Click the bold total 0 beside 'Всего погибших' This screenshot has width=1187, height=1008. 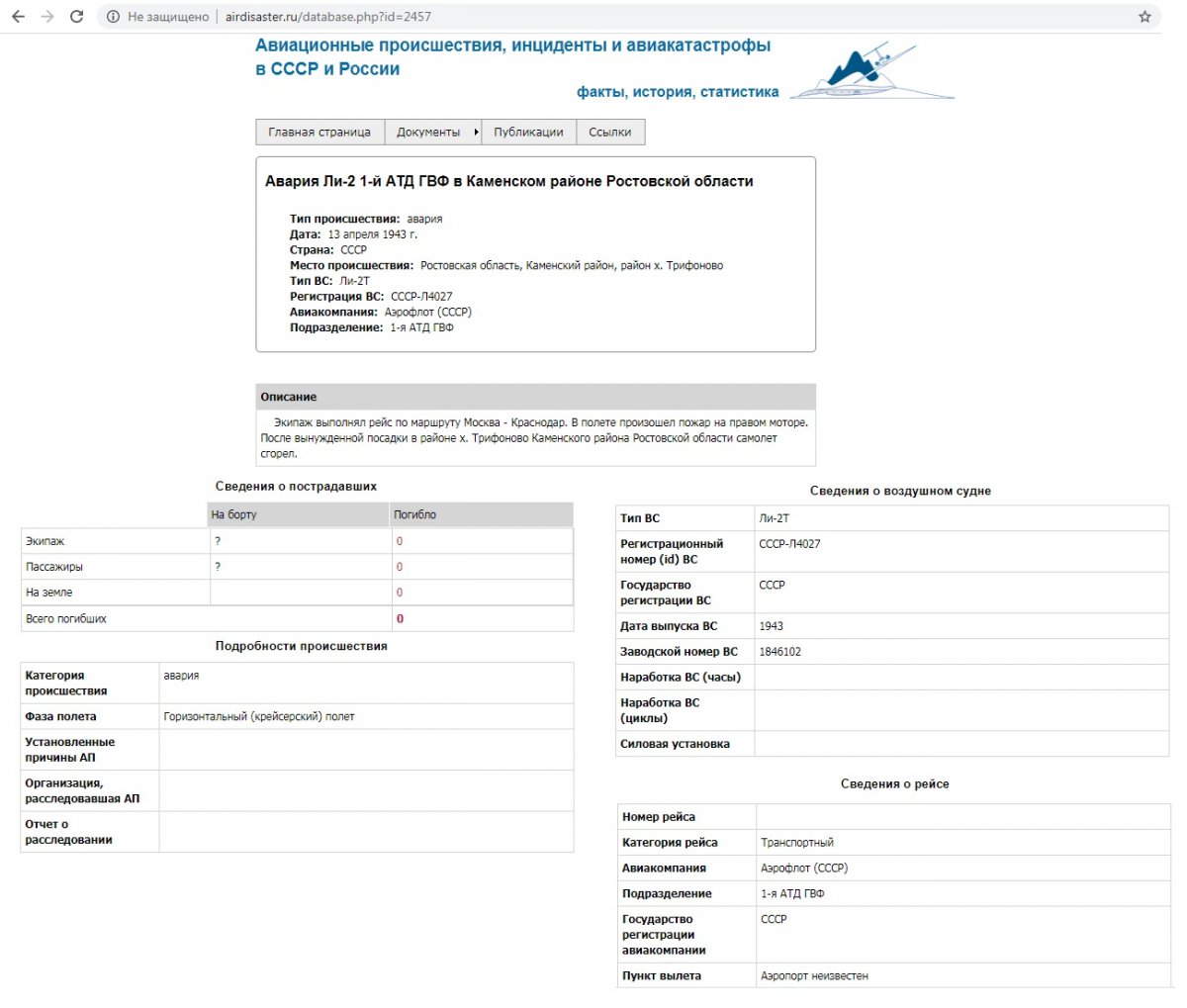[401, 619]
